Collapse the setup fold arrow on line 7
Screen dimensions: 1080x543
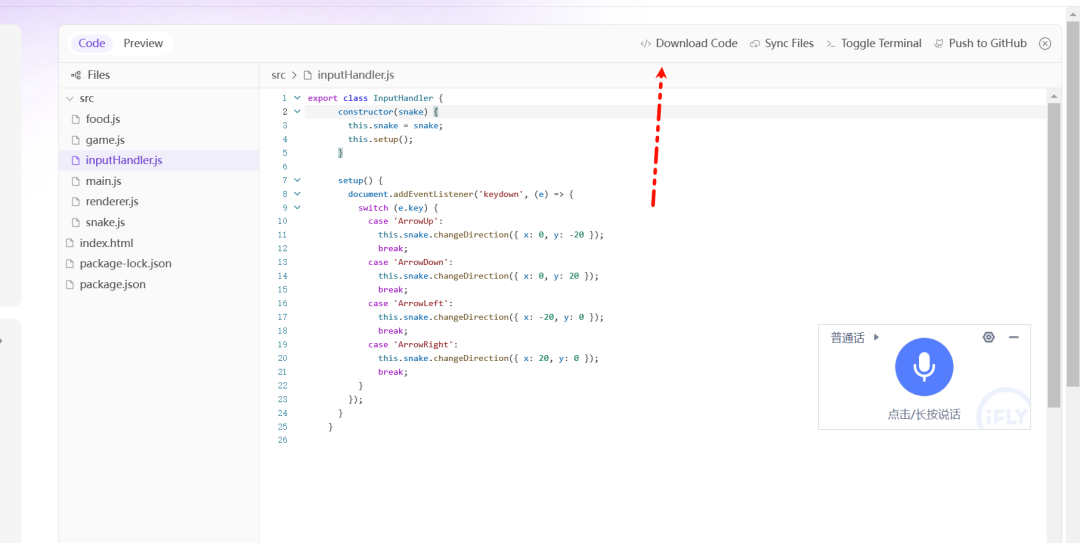297,181
